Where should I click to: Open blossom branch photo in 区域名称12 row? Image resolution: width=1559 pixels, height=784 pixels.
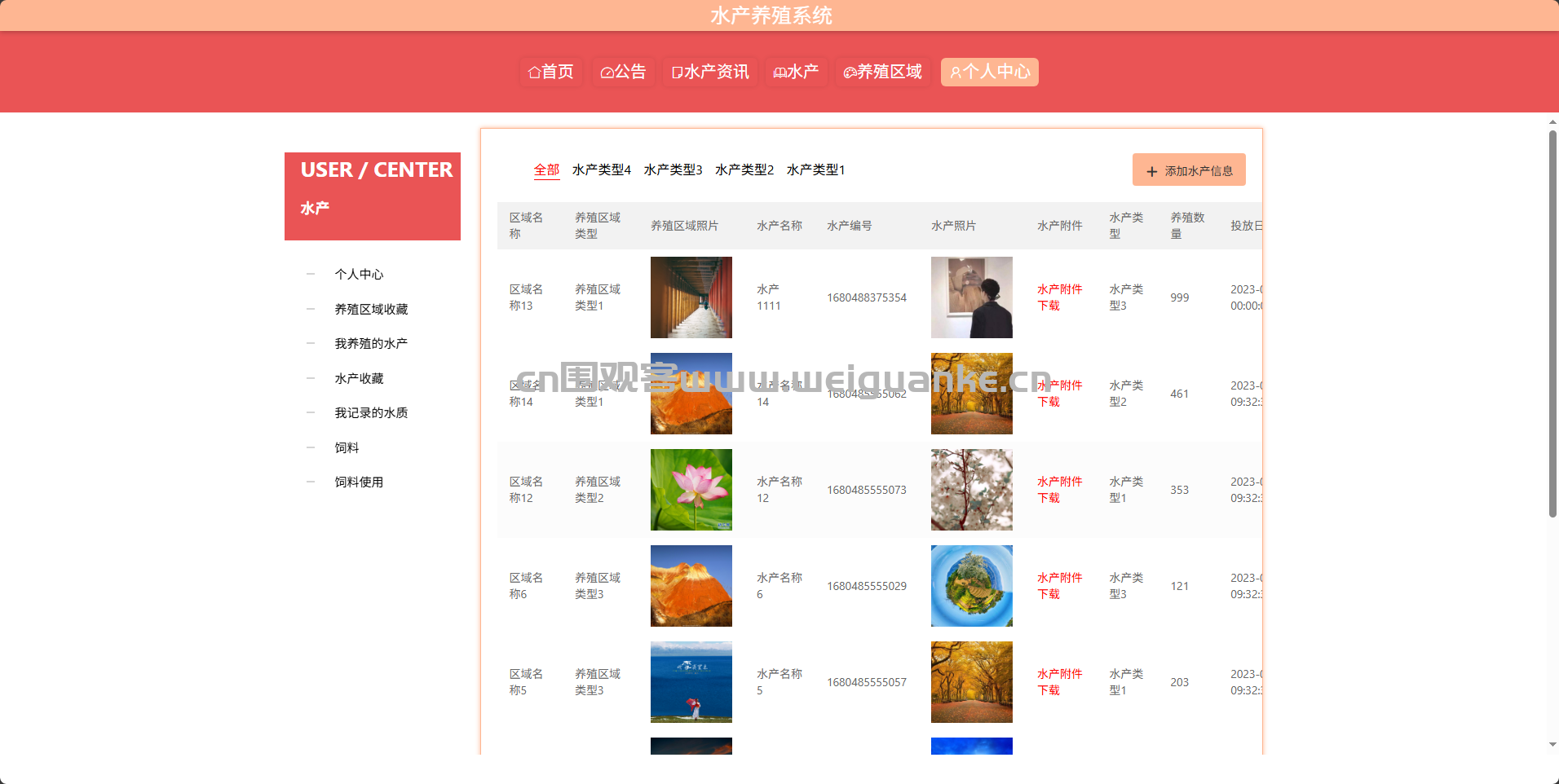pos(972,490)
